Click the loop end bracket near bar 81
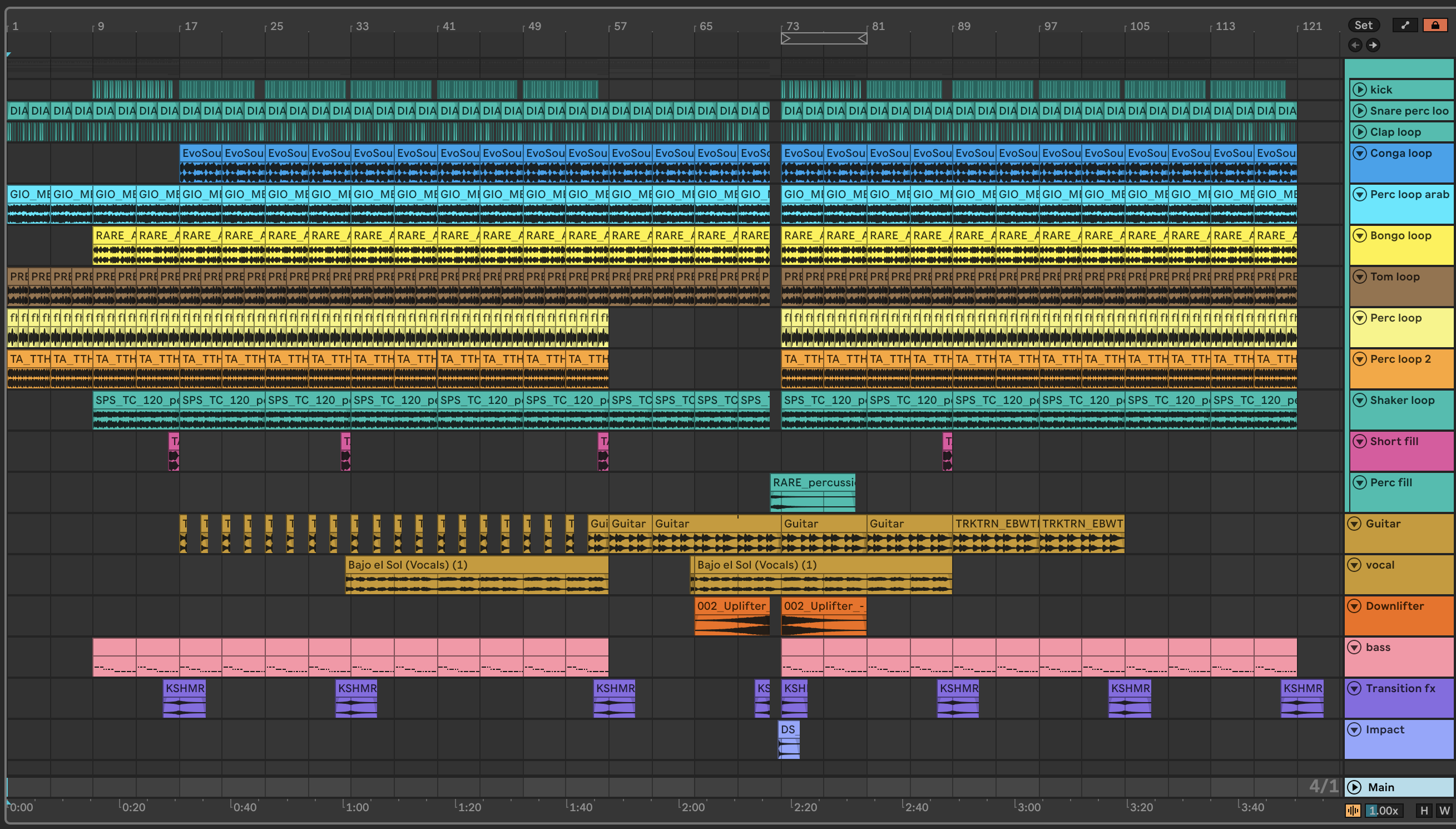 click(863, 38)
